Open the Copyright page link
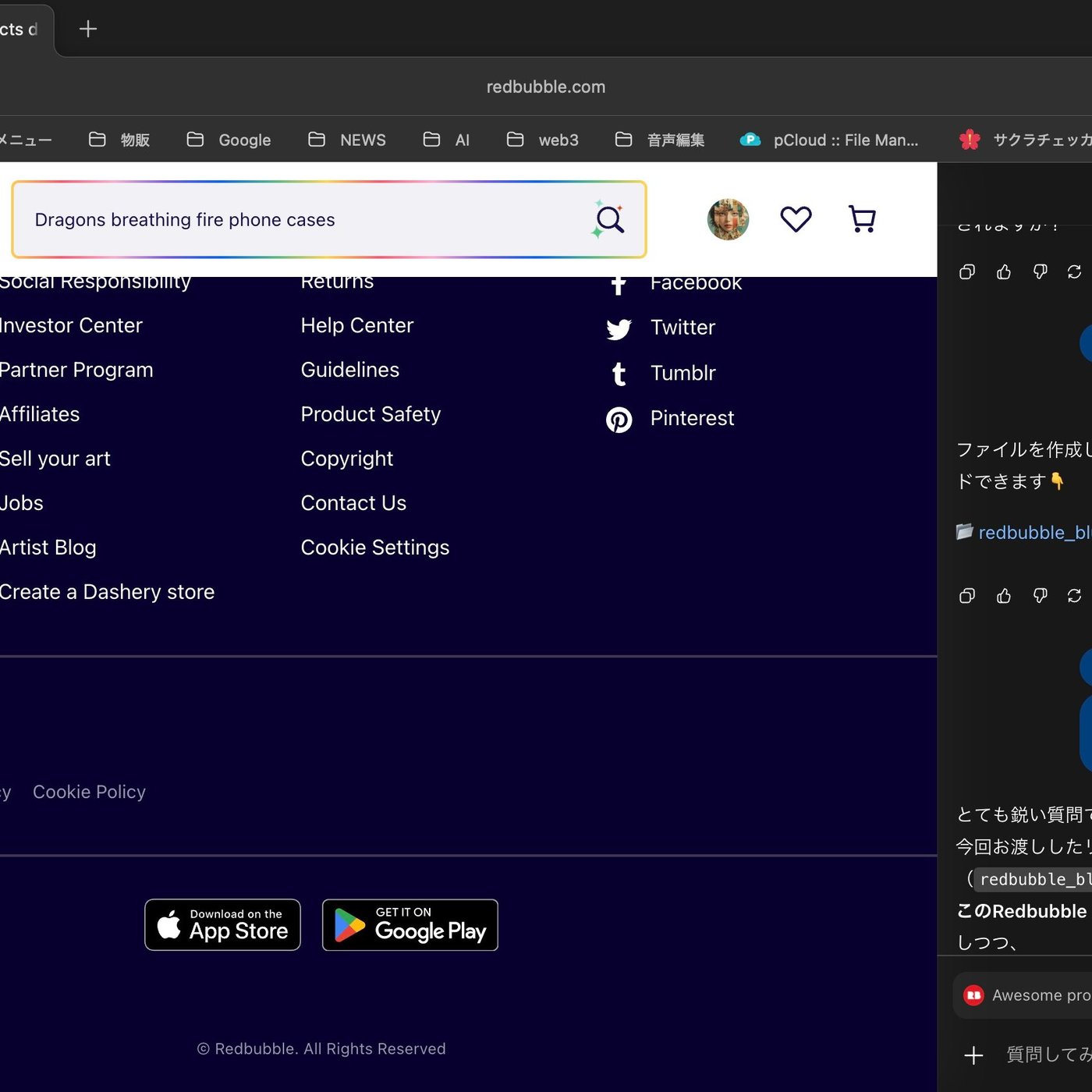This screenshot has height=1092, width=1092. tap(347, 459)
